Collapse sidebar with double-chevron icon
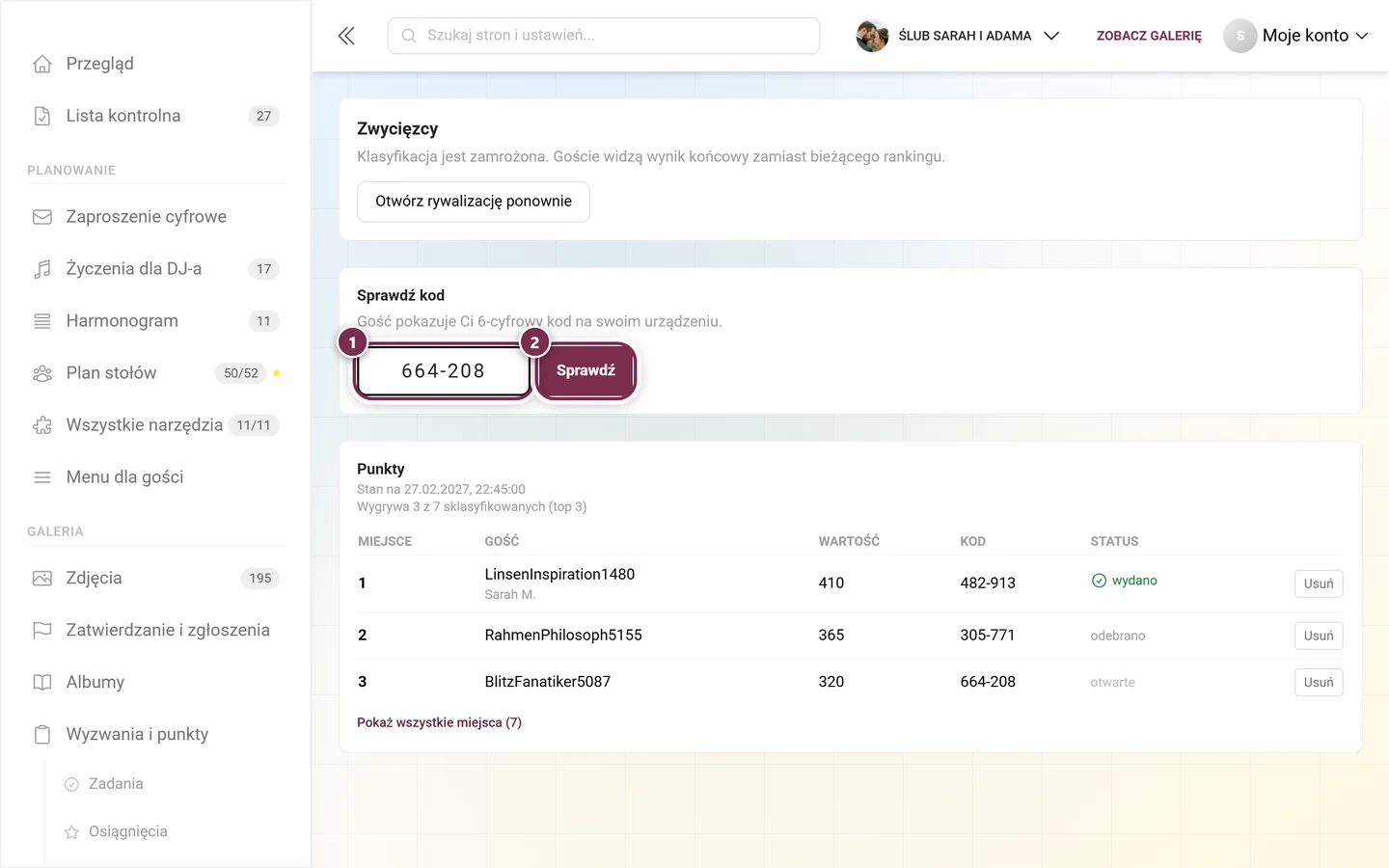1389x868 pixels. 346,36
